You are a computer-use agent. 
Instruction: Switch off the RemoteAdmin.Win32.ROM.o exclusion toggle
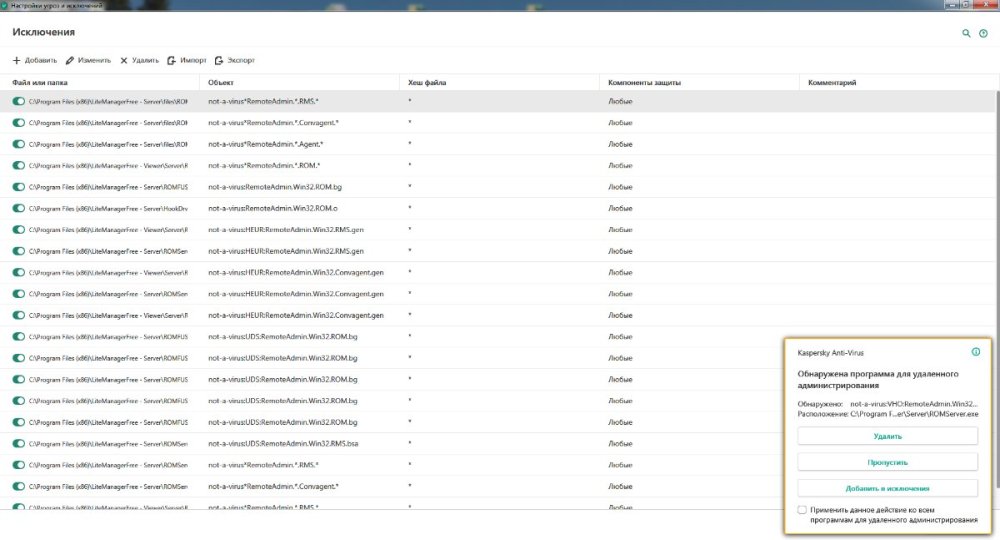(19, 208)
